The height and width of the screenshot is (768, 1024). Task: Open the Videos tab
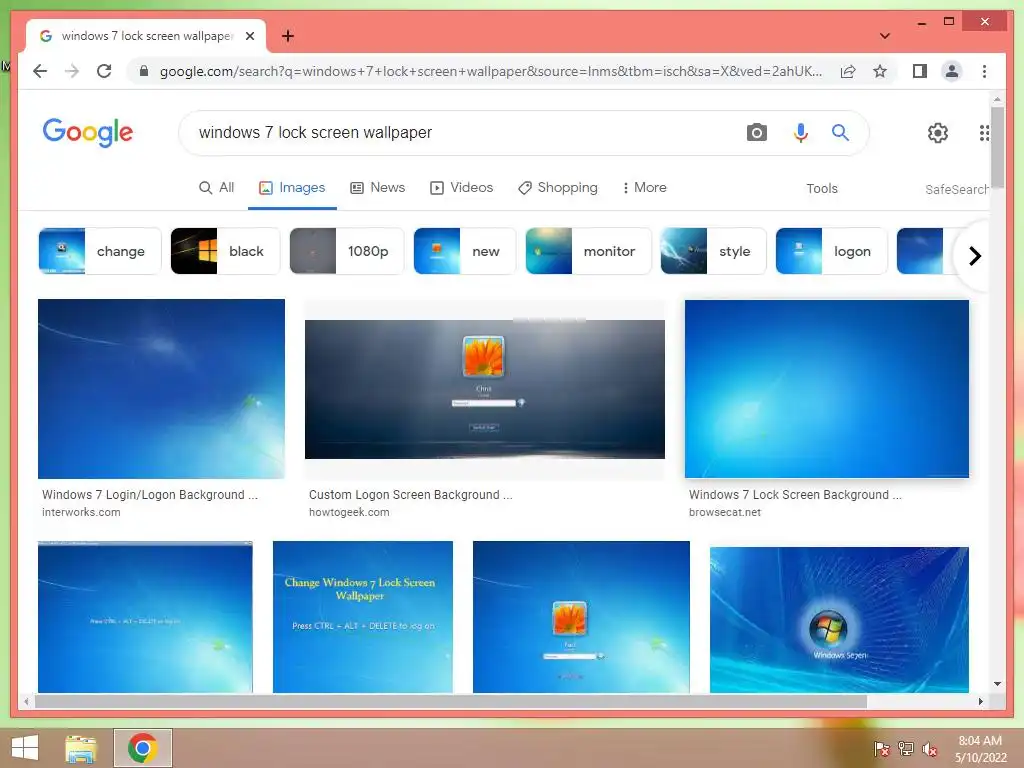pyautogui.click(x=461, y=188)
